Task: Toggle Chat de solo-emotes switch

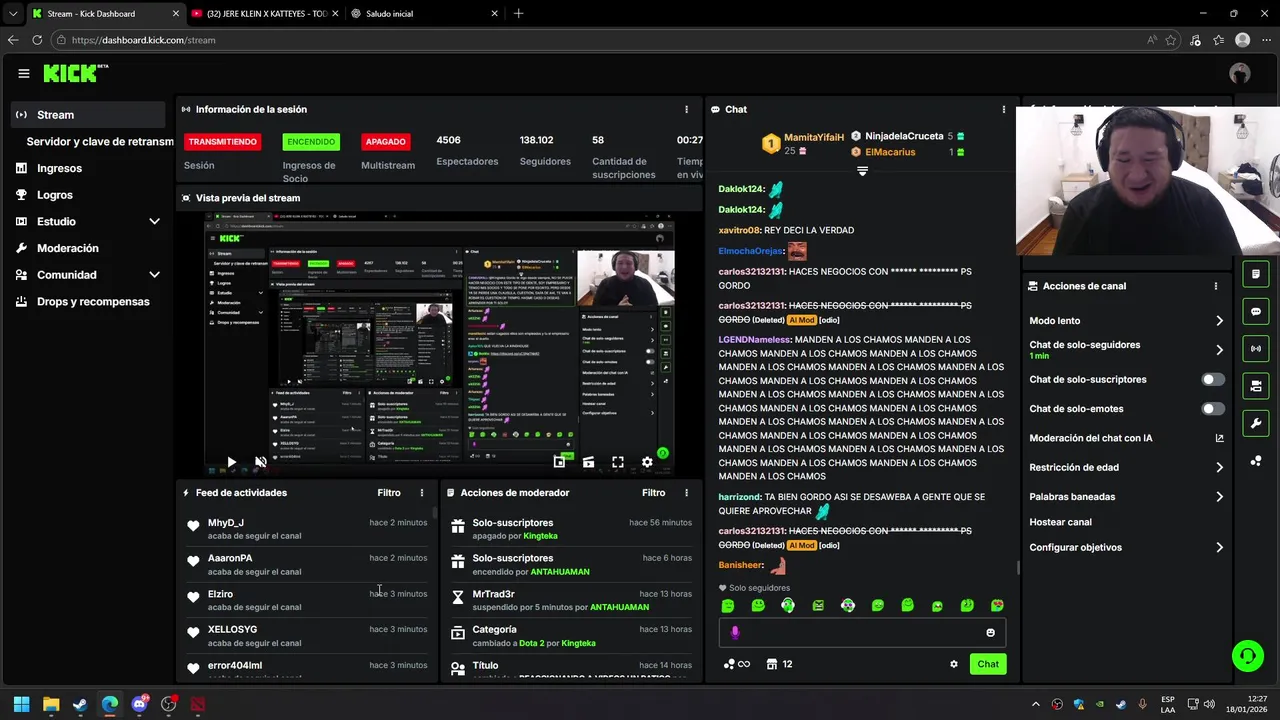Action: (x=1213, y=409)
